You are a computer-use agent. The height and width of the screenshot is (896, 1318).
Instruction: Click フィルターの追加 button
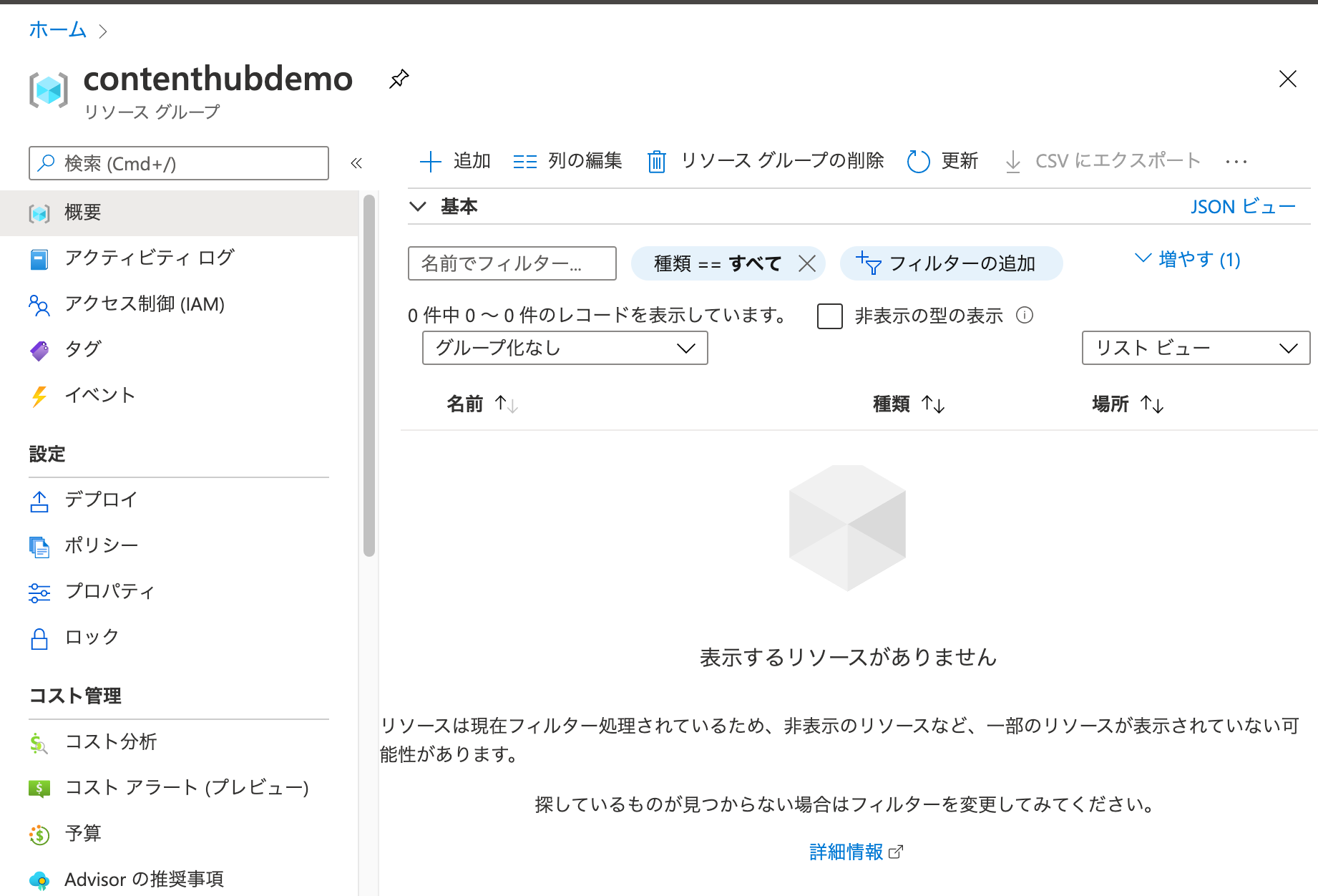[951, 263]
